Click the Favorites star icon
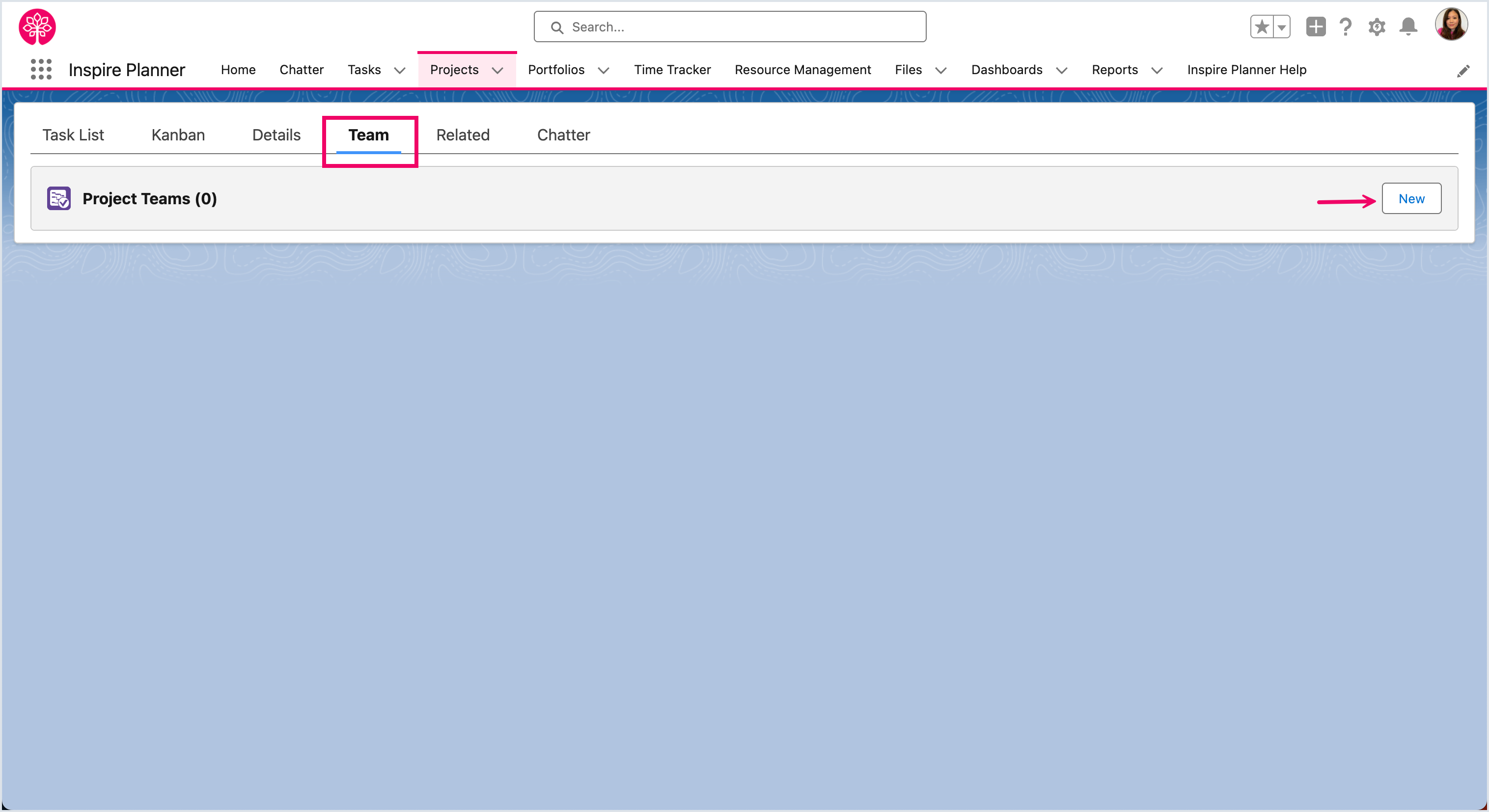This screenshot has width=1489, height=812. (x=1262, y=27)
